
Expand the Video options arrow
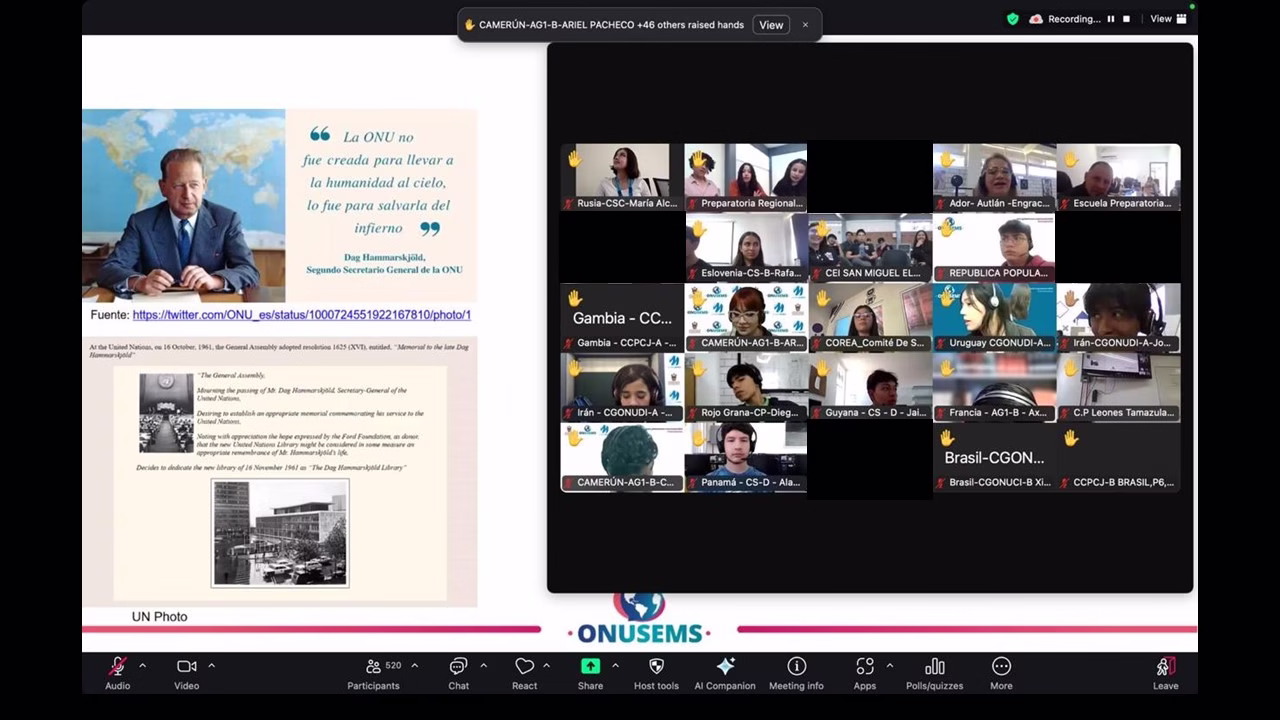(x=211, y=666)
